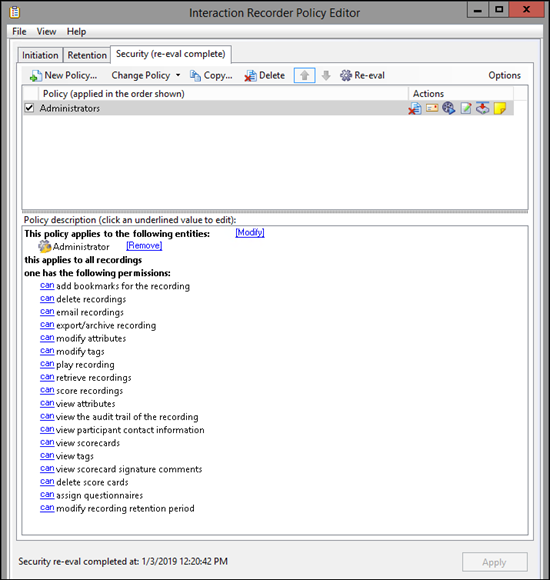
Task: Click the delete recording action icon in Administrators row
Action: 415,109
